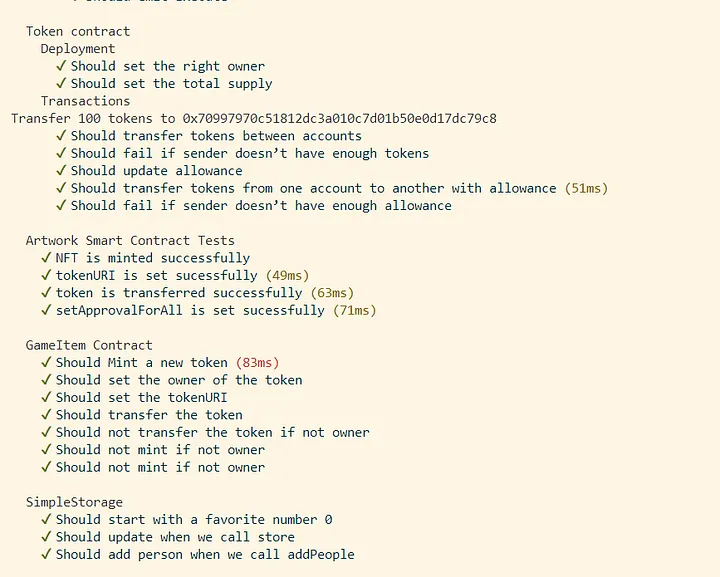Click the checkmark beside "Should Mint a new token"
This screenshot has height=577, width=720.
click(47, 362)
